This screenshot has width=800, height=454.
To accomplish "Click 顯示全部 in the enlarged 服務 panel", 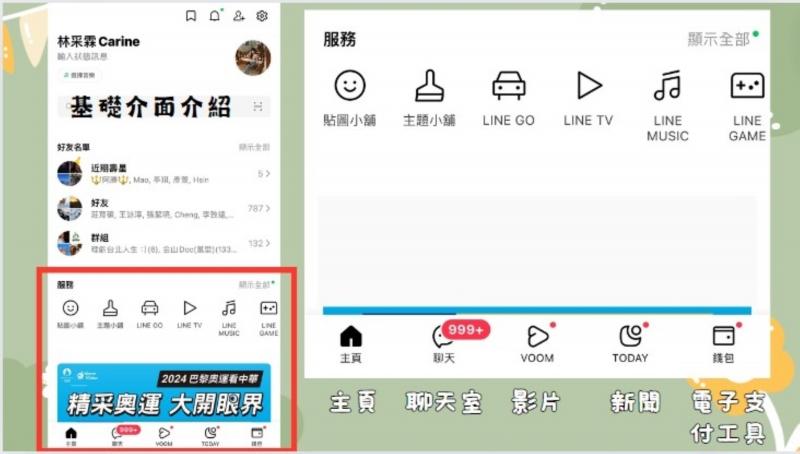I will [x=719, y=39].
